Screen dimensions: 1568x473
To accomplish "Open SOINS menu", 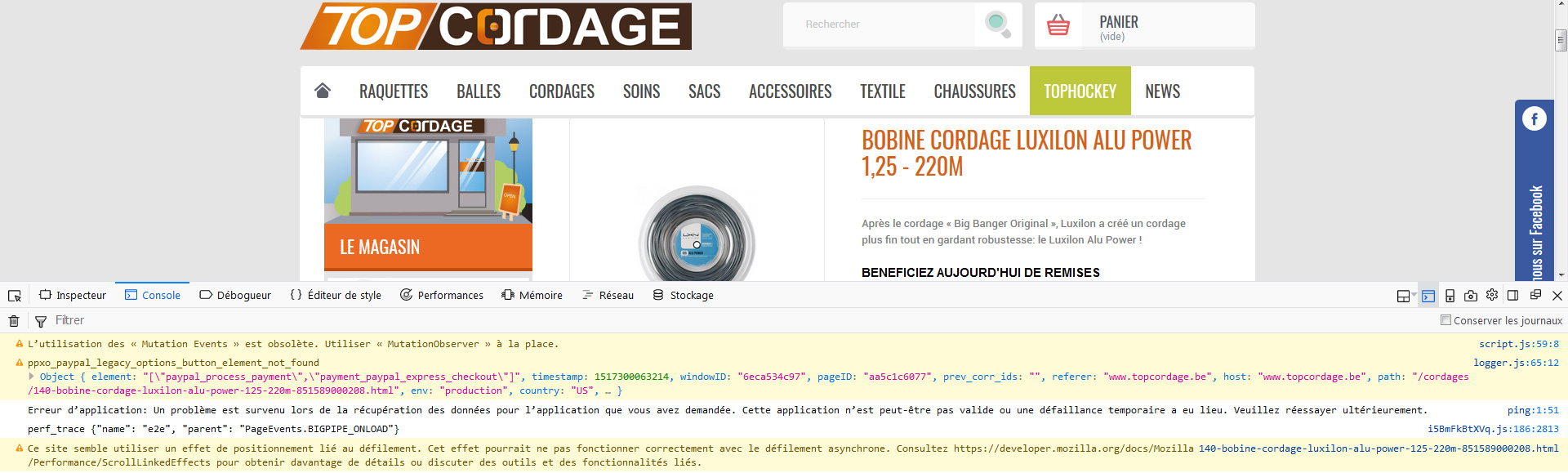I will [x=641, y=91].
